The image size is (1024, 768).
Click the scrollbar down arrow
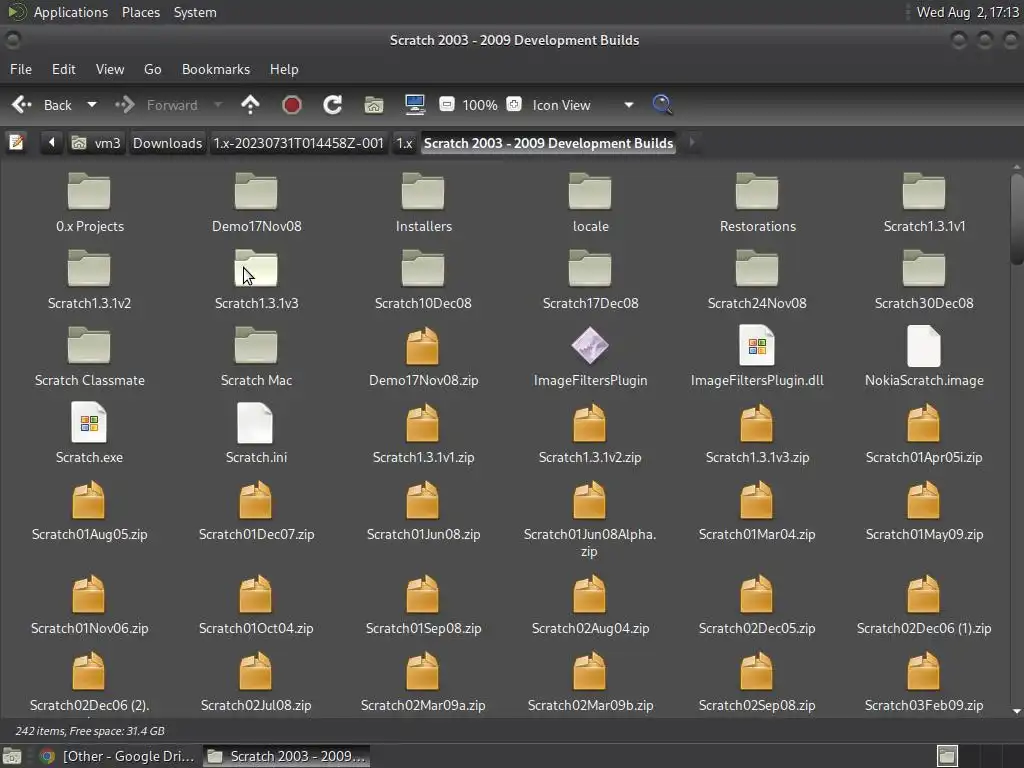(x=1016, y=711)
